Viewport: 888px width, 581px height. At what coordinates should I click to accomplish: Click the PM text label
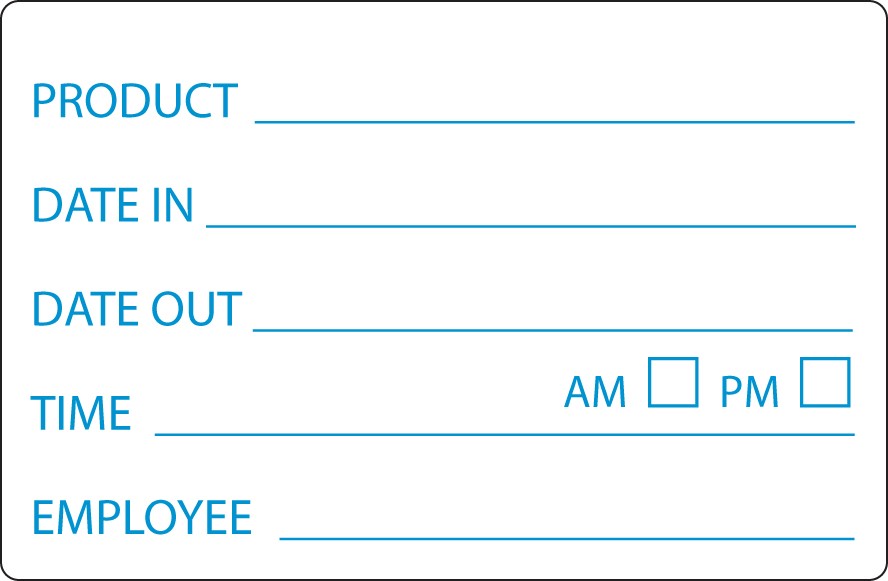[x=749, y=393]
